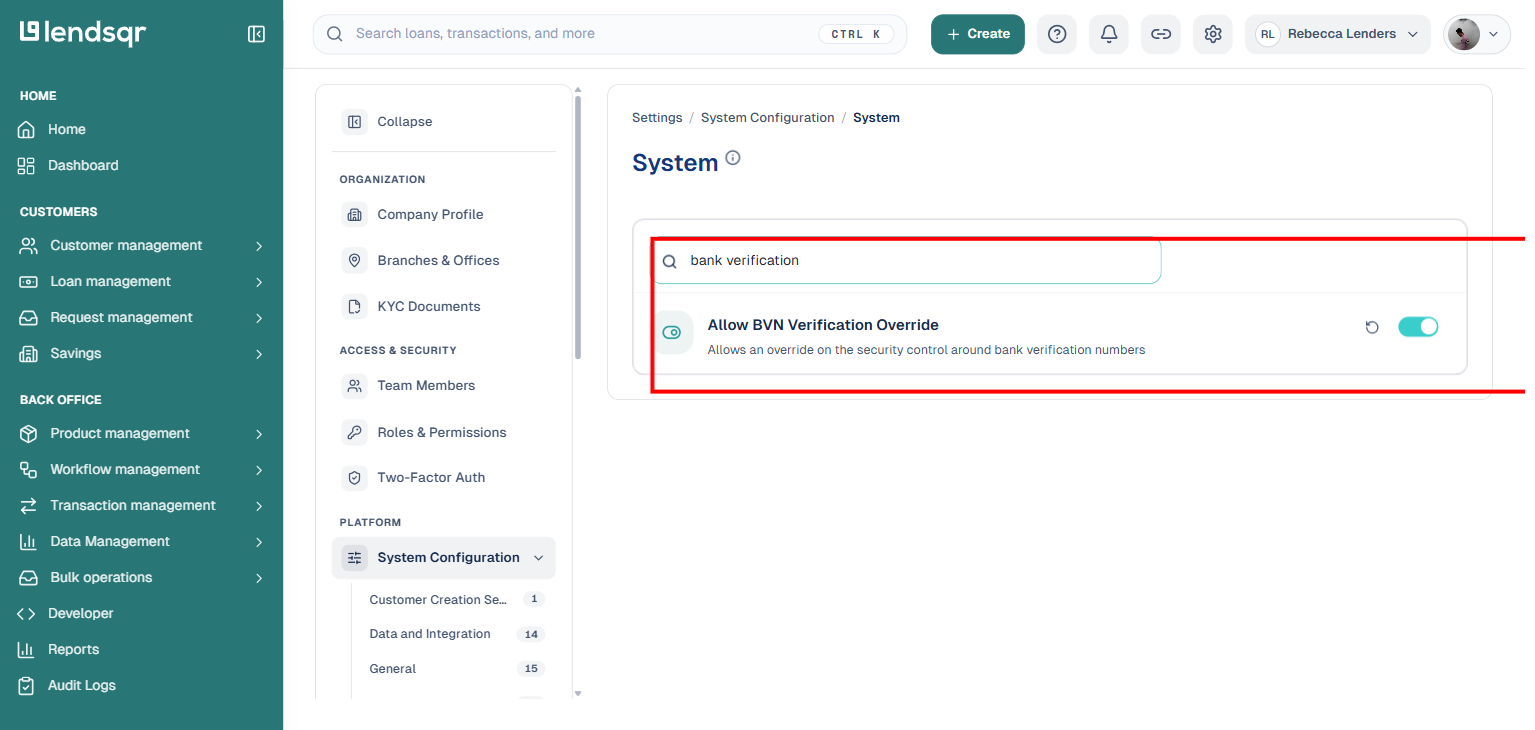Open Rebecca Lenders account dropdown
Viewport: 1535px width, 730px height.
click(x=1338, y=34)
